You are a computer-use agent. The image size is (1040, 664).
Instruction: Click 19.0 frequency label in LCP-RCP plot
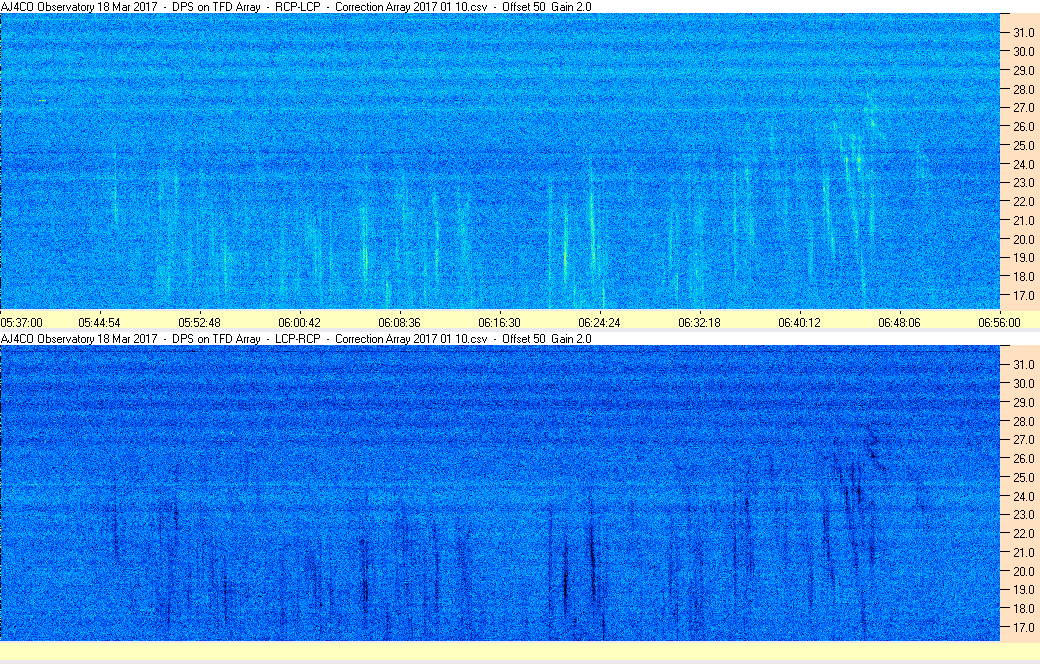tap(1023, 590)
